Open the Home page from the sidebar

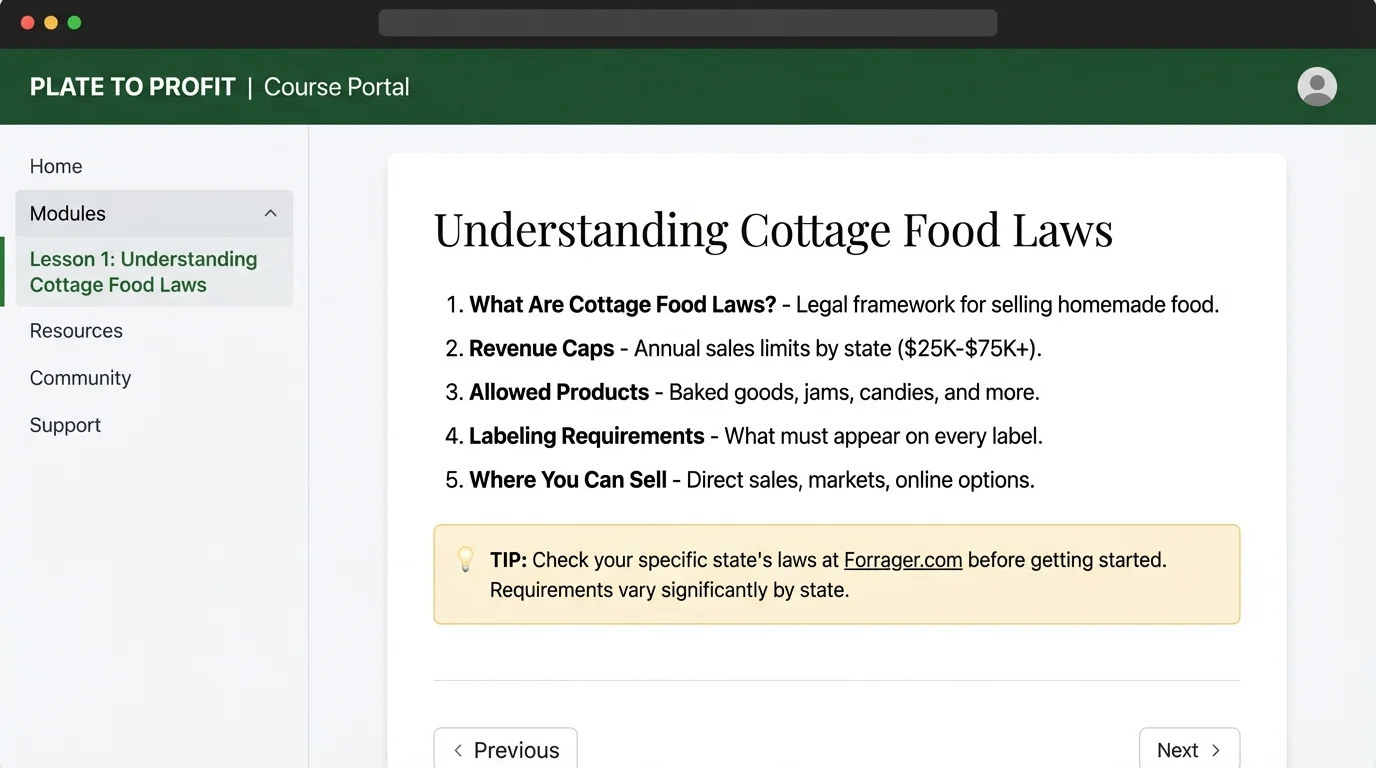[x=55, y=166]
